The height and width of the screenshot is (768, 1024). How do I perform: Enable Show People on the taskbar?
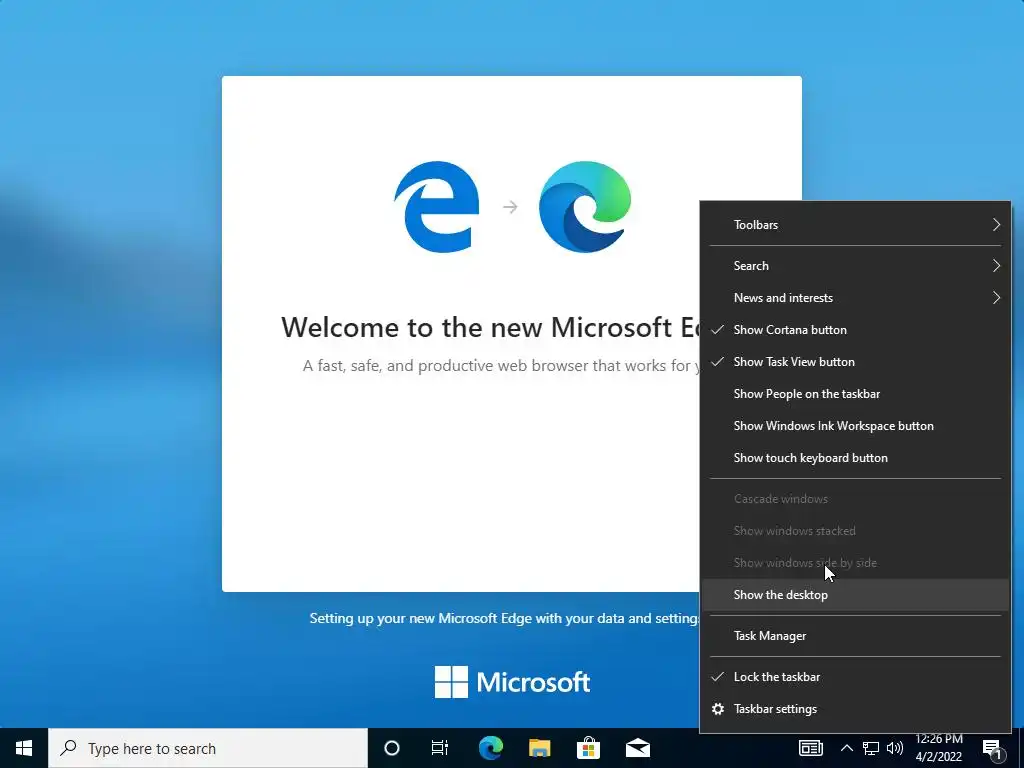[x=855, y=394]
